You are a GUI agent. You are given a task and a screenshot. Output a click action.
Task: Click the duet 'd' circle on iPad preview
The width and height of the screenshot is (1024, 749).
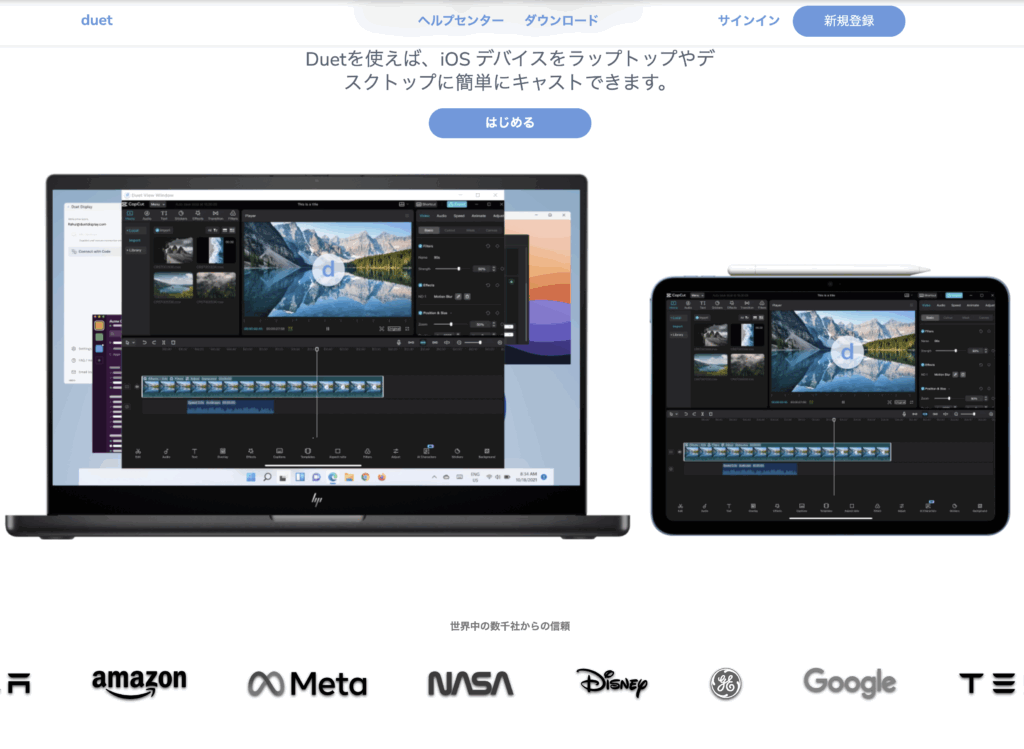click(x=847, y=351)
